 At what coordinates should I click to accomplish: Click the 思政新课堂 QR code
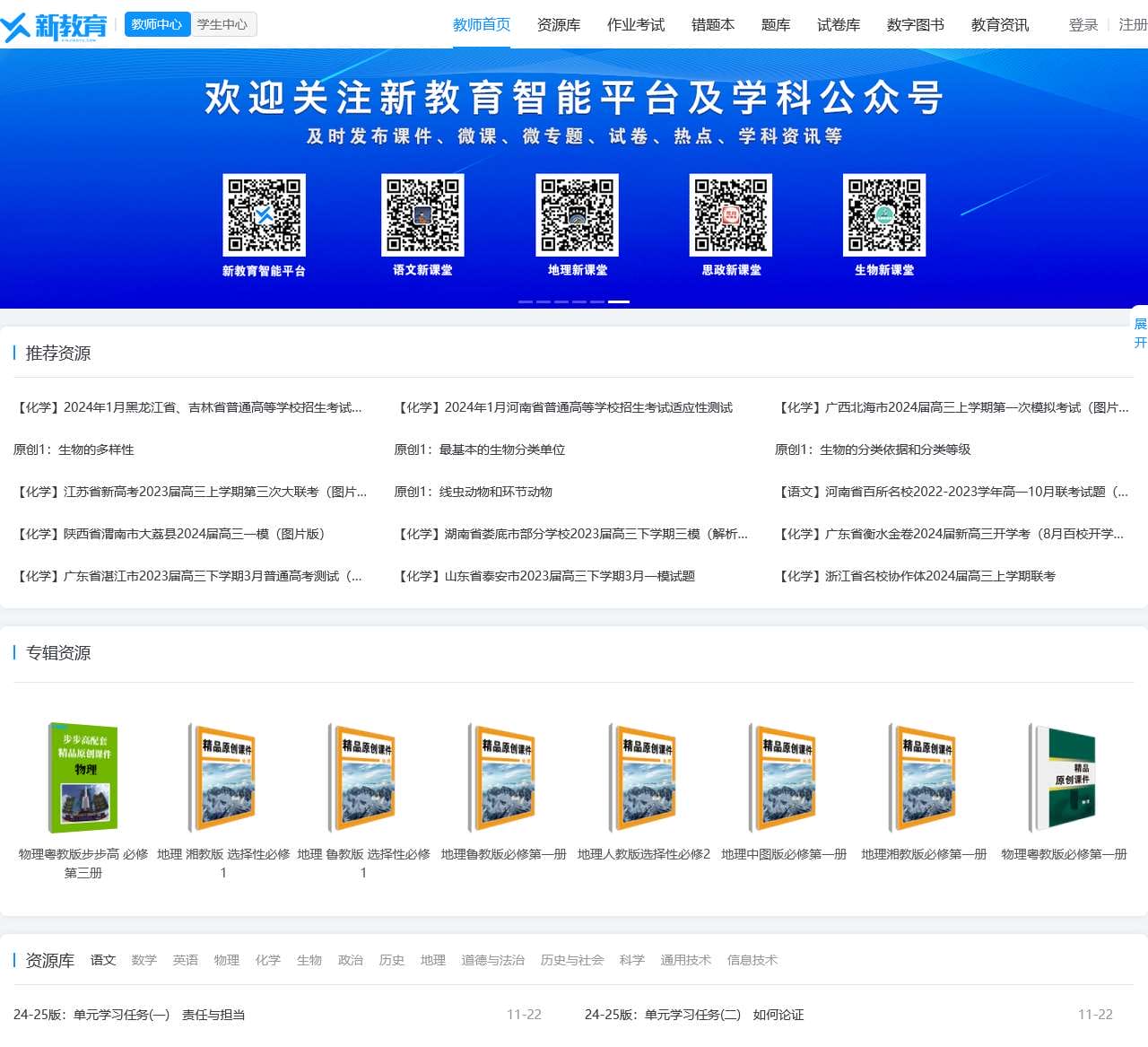731,215
